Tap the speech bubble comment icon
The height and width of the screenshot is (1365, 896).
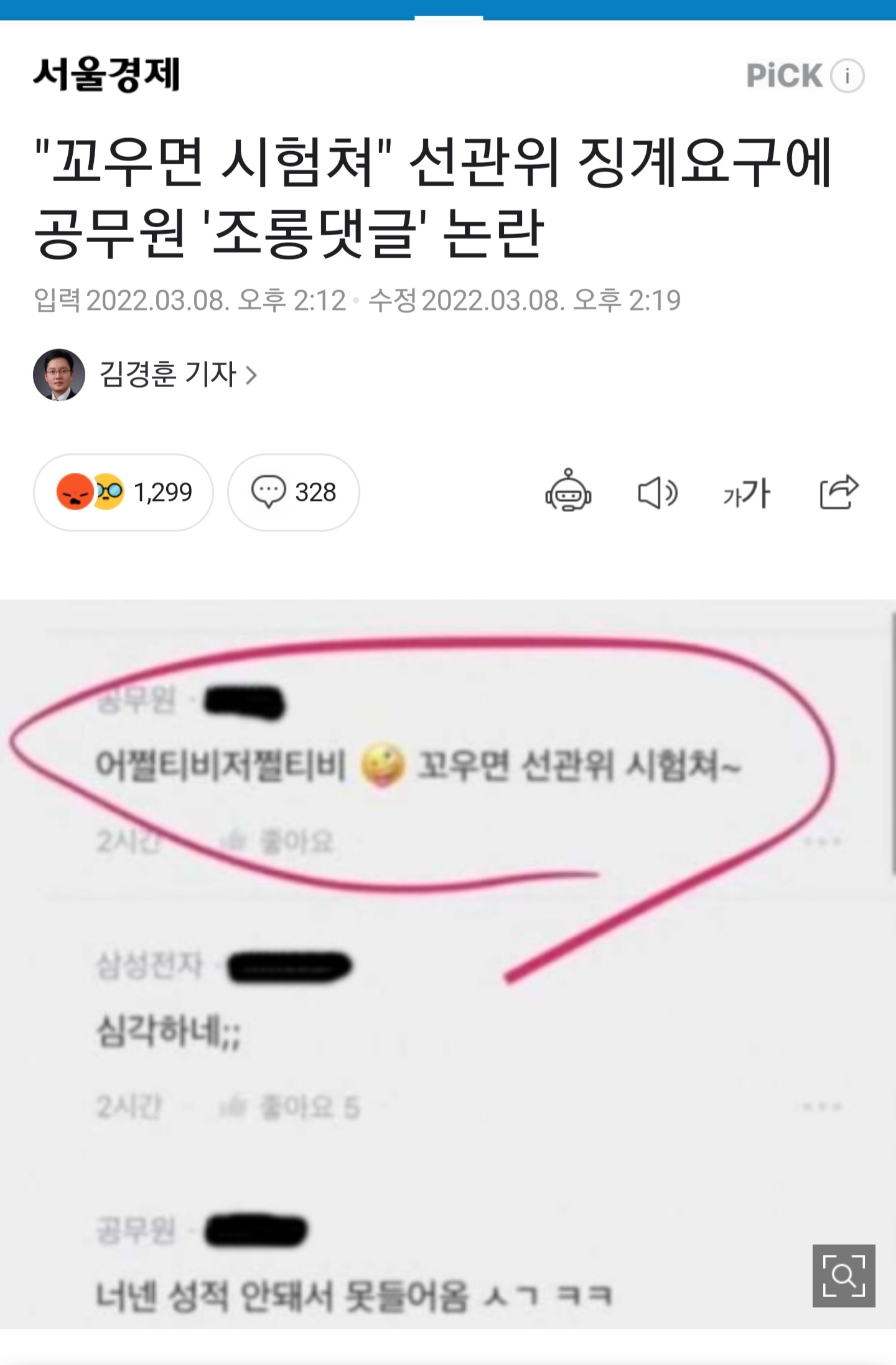(x=268, y=492)
